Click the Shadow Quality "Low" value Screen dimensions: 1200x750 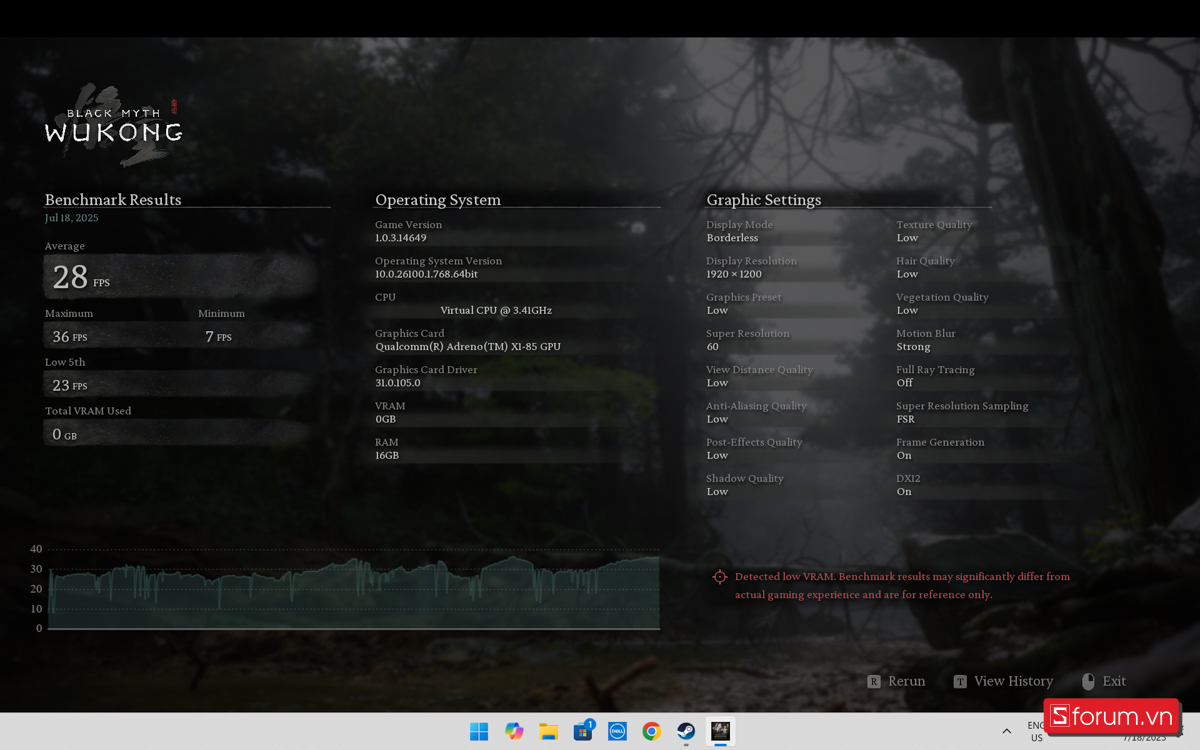[717, 492]
